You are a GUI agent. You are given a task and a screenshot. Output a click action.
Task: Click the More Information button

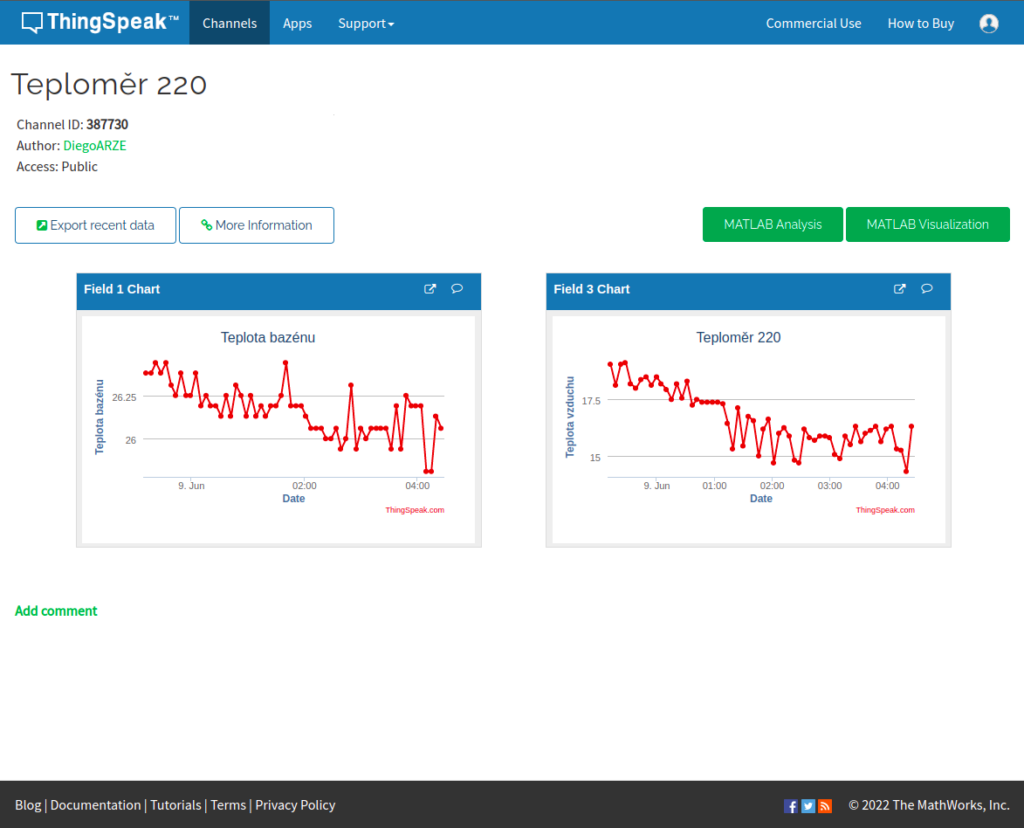point(256,225)
